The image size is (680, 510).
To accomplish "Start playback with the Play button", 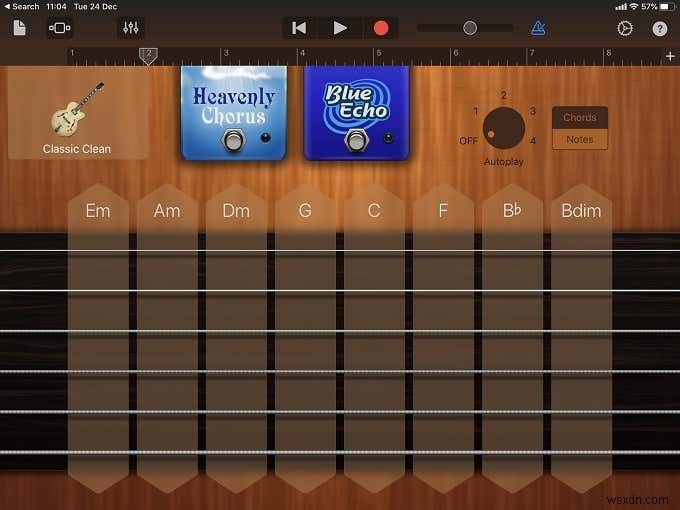I will click(x=340, y=28).
